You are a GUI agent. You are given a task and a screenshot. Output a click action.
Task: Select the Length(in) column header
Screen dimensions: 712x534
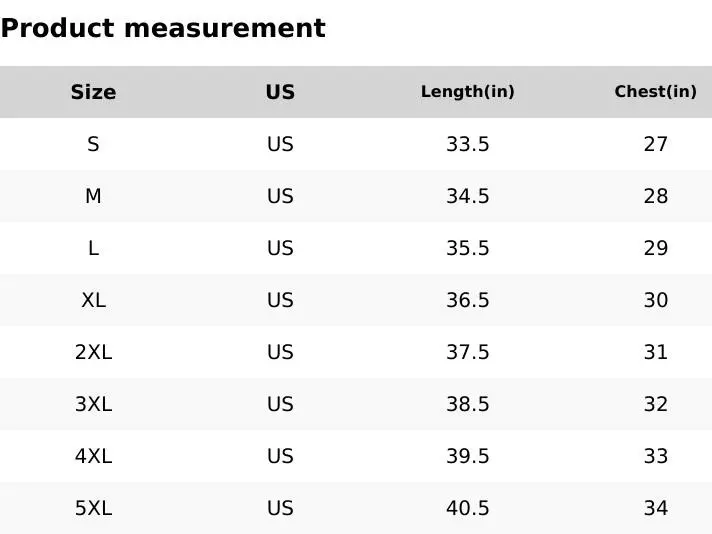[467, 92]
